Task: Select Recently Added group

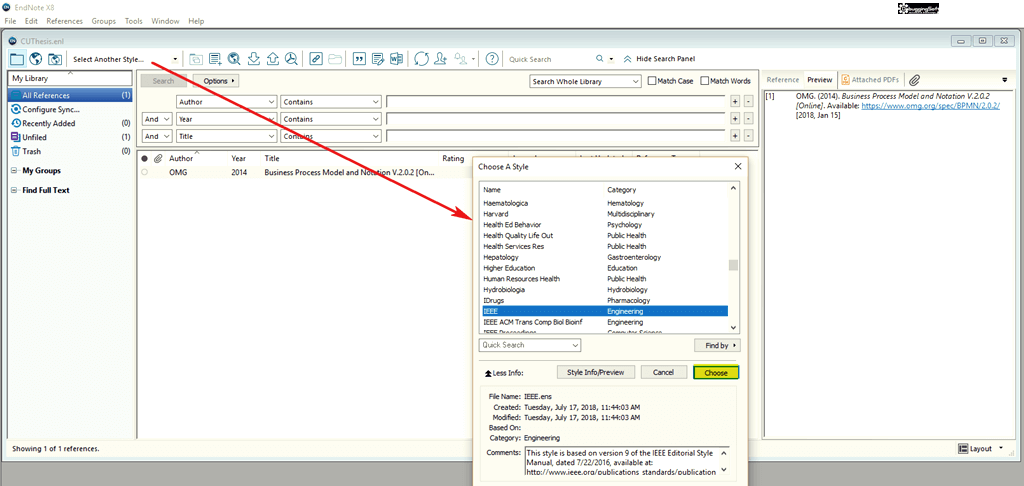Action: pos(71,123)
